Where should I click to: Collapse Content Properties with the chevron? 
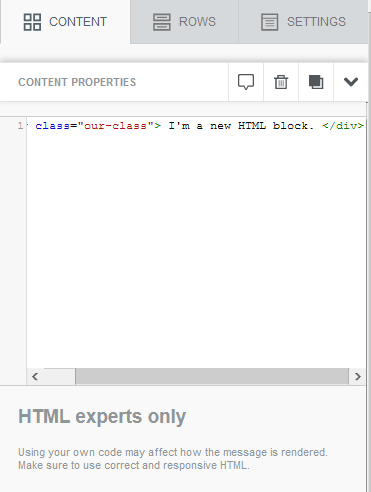click(x=351, y=82)
